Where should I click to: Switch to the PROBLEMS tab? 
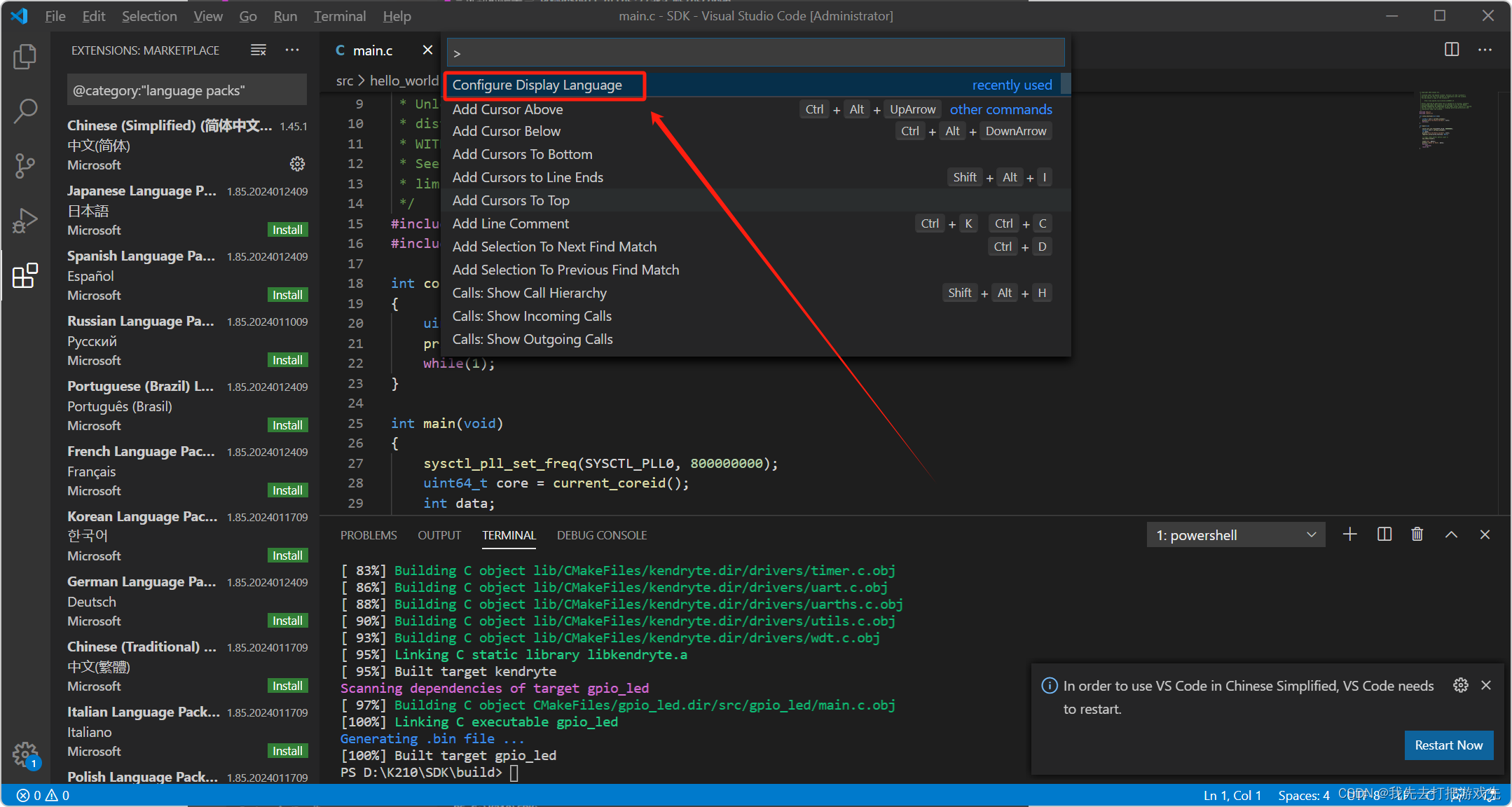(369, 535)
